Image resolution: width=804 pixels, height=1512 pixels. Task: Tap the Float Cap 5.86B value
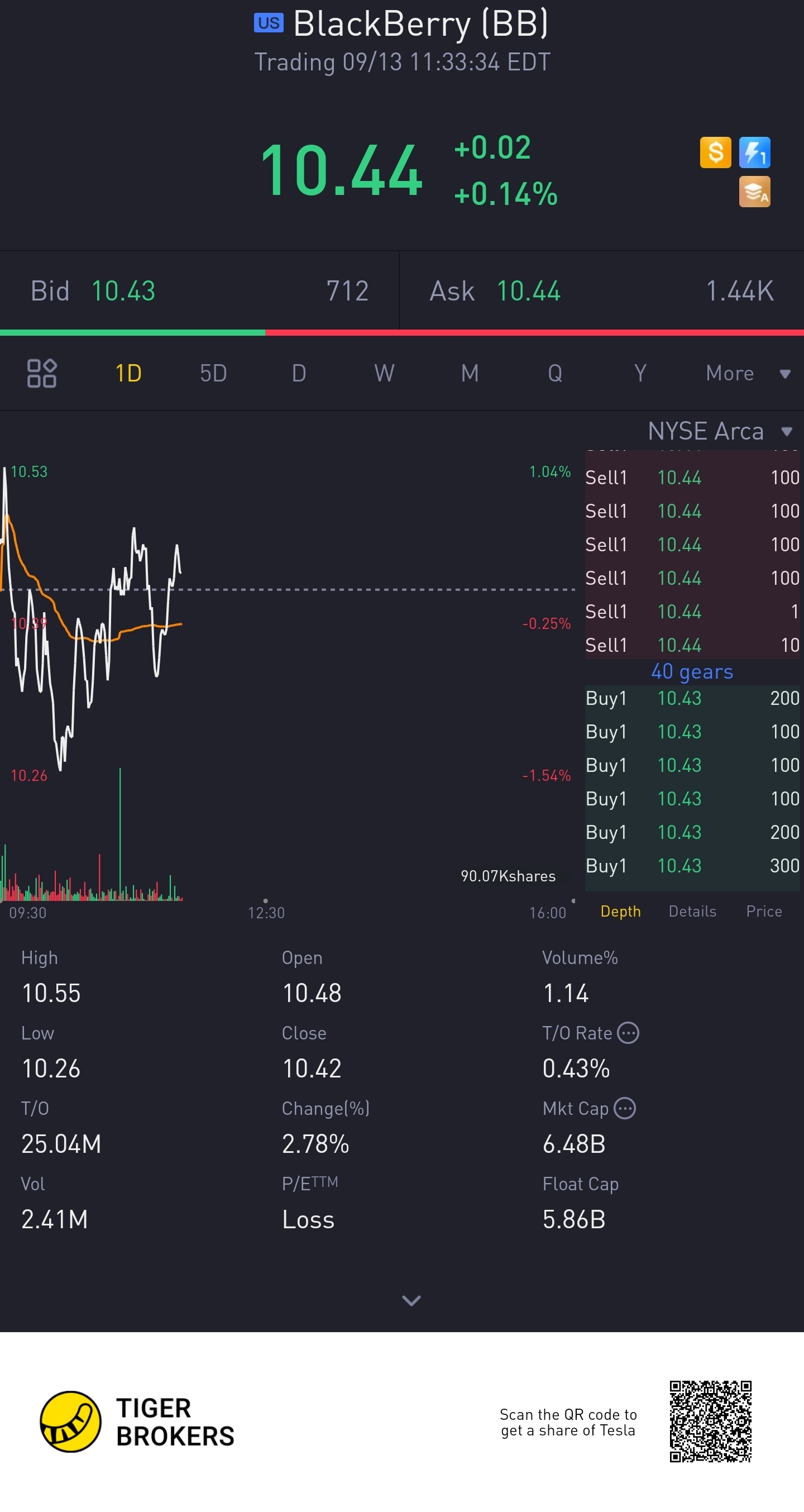(574, 1219)
